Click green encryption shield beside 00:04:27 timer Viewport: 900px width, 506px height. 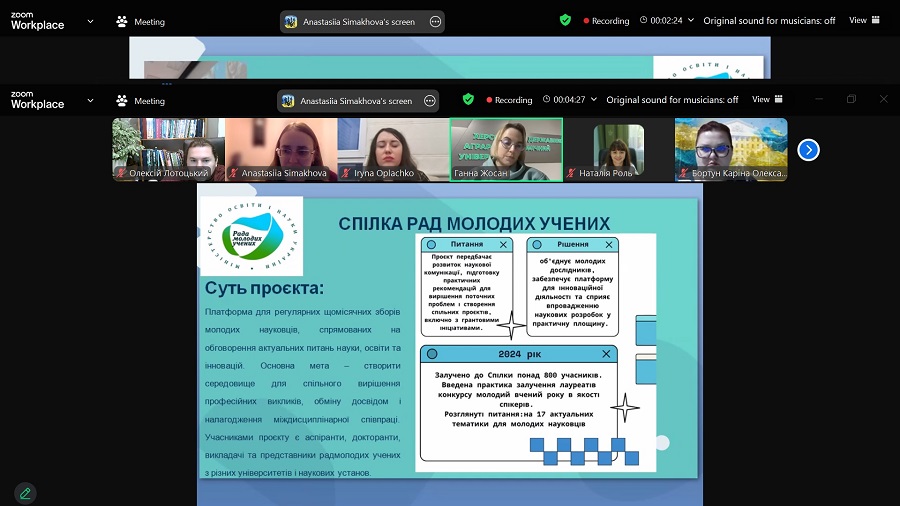pos(468,100)
